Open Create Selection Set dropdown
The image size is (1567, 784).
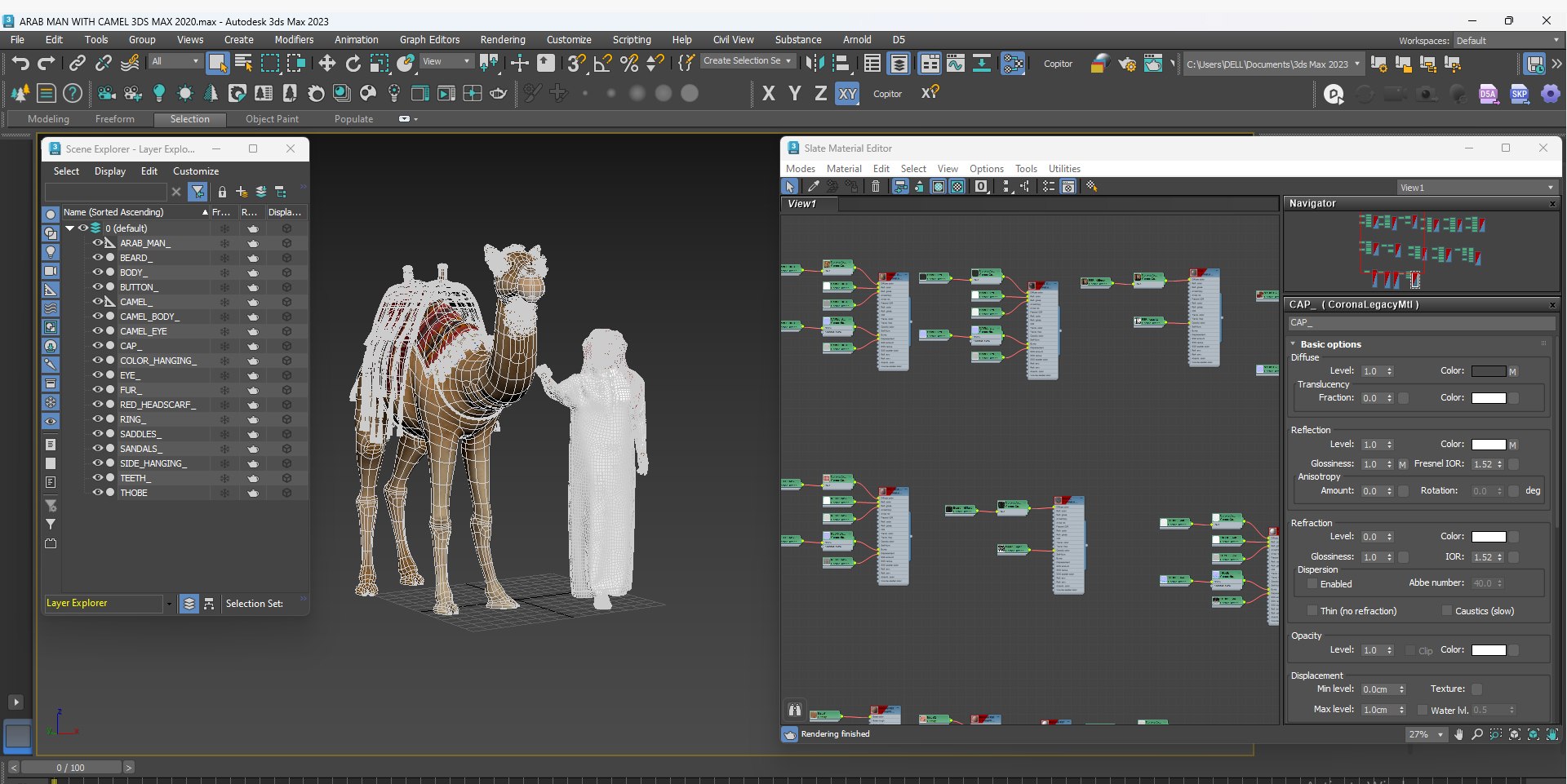point(748,61)
